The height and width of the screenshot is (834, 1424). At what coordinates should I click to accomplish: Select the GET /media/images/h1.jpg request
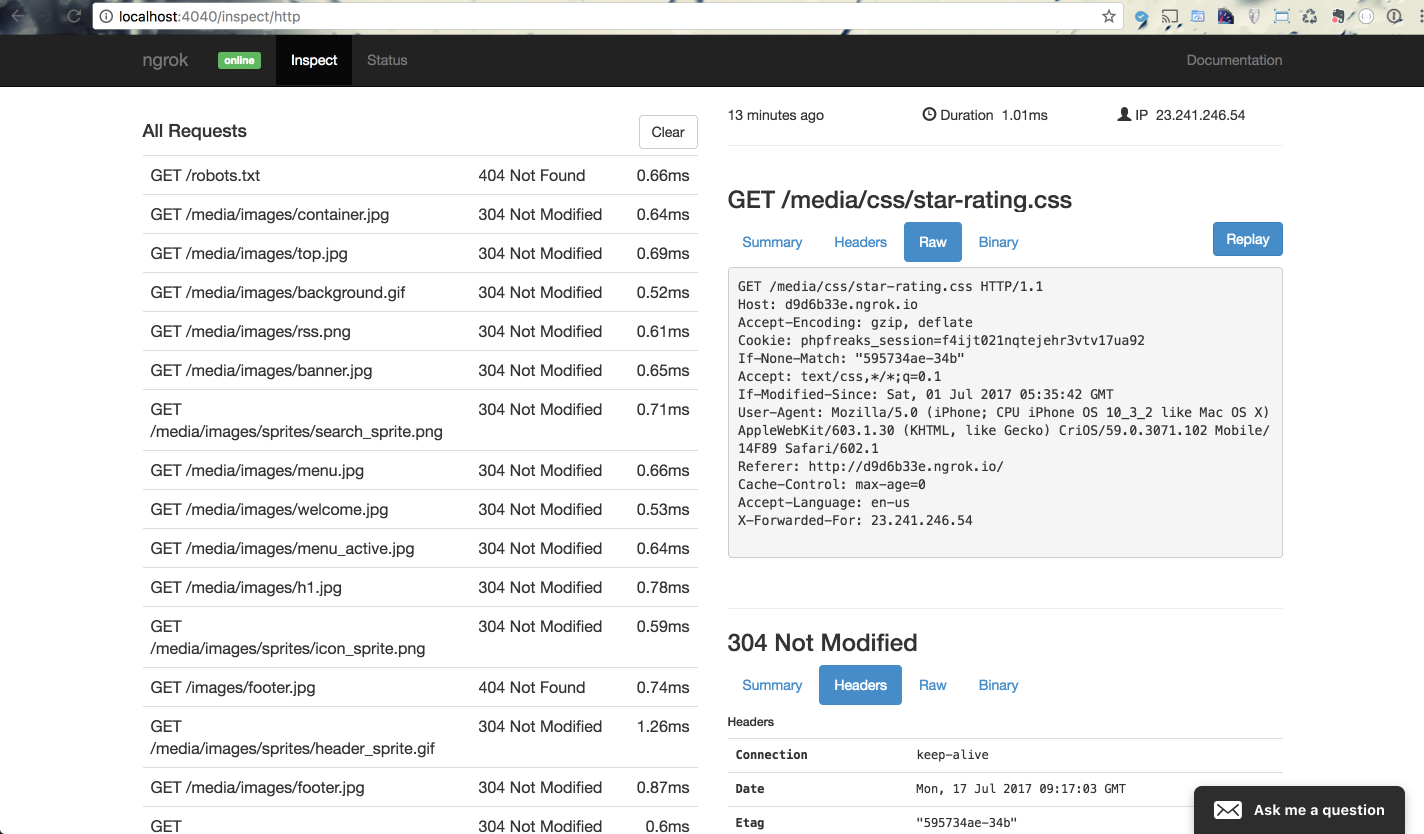click(x=420, y=587)
